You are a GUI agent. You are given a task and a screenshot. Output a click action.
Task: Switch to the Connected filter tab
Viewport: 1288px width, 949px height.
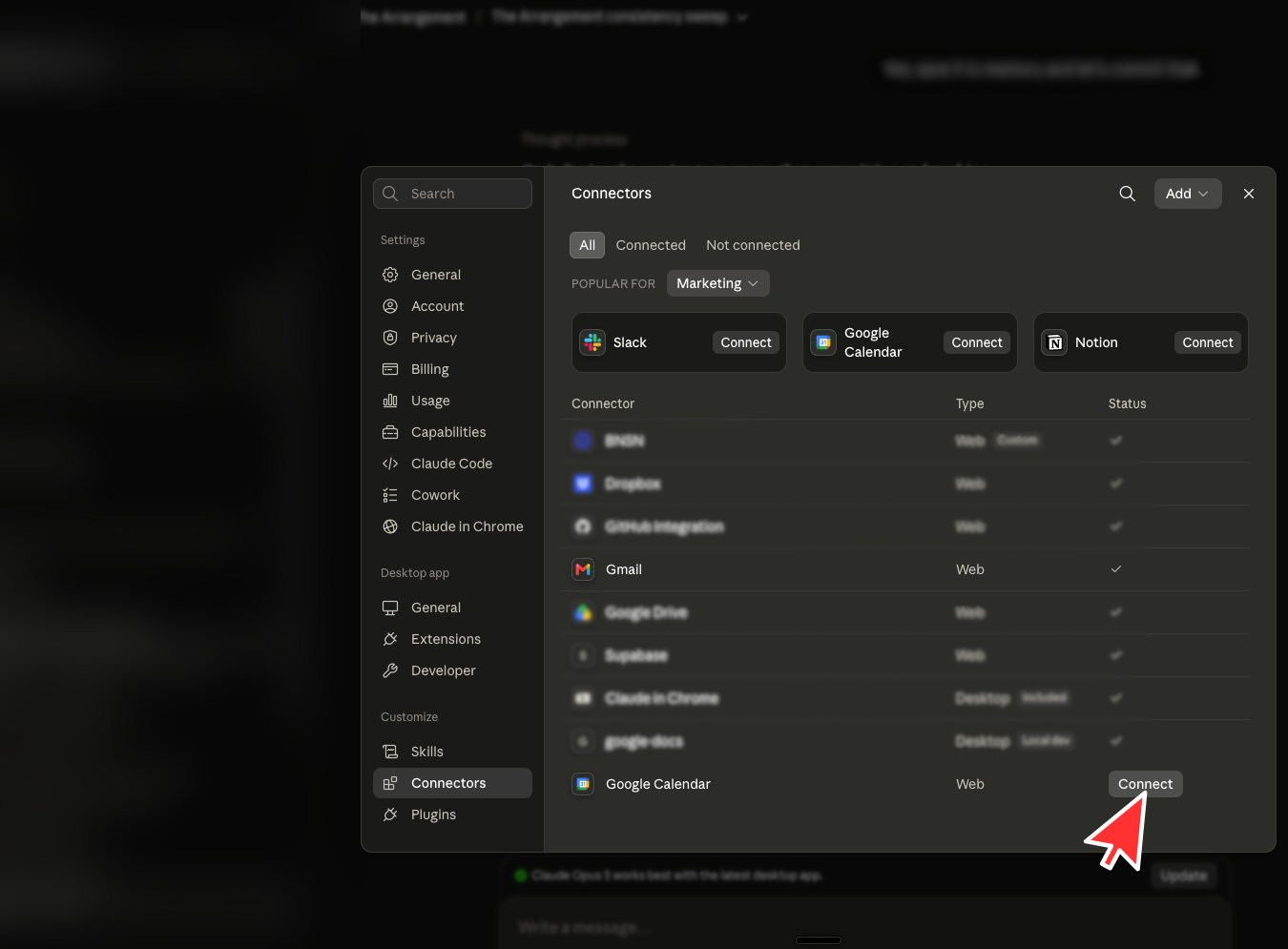click(x=651, y=245)
